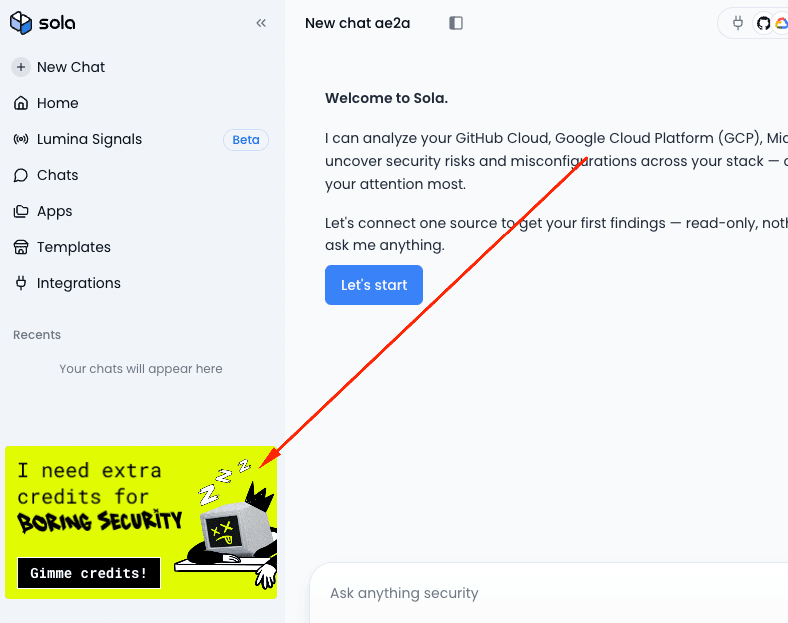The height and width of the screenshot is (623, 788).
Task: Click the Google Cloud icon in top bar
Action: pos(781,23)
